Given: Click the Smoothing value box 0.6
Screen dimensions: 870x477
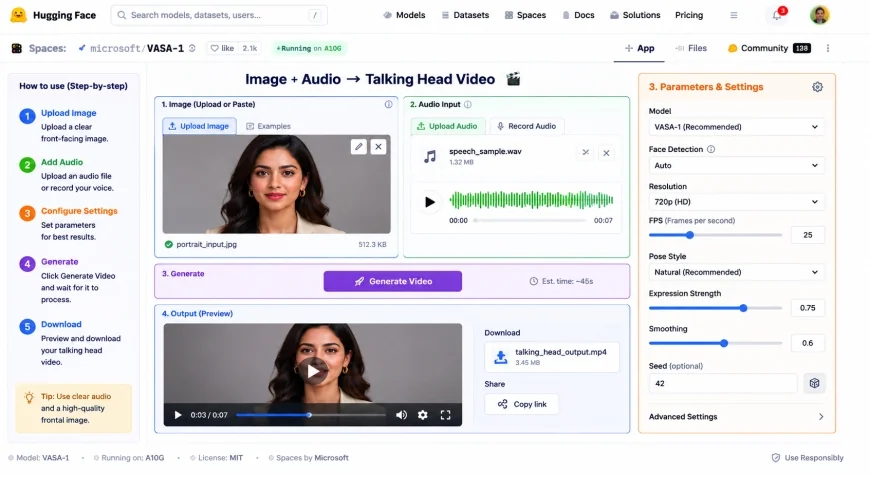Looking at the screenshot, I should pos(807,343).
